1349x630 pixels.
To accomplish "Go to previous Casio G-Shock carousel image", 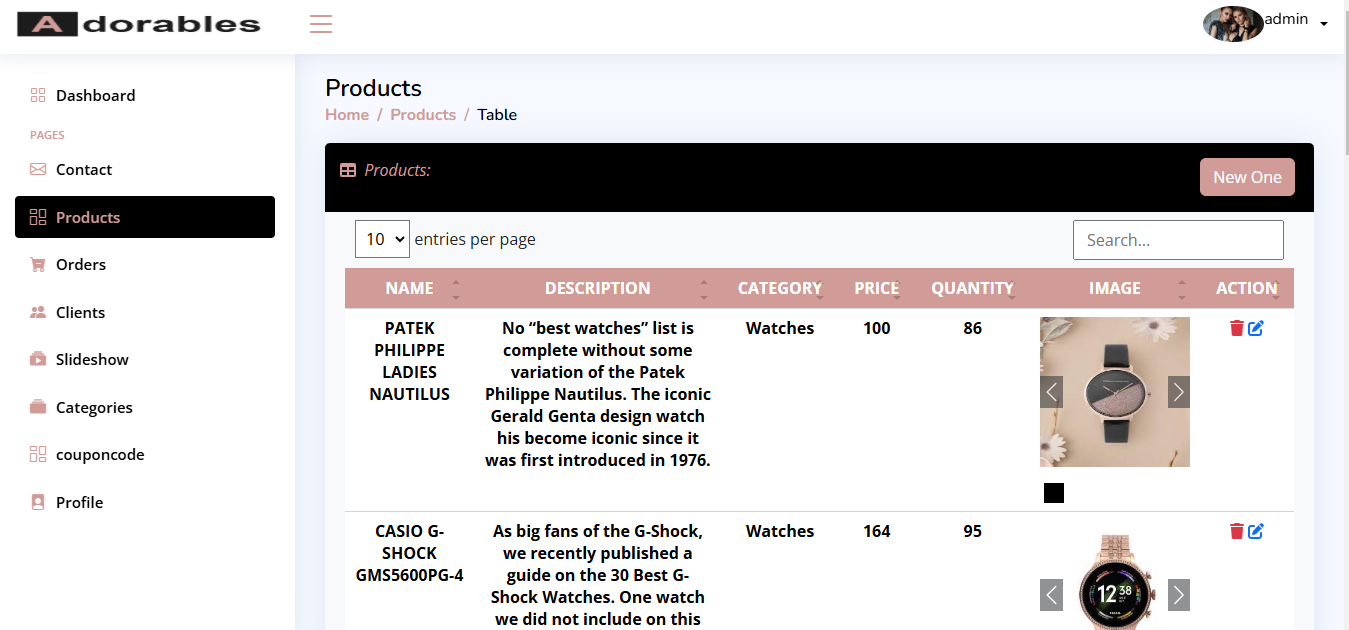I will (x=1051, y=595).
